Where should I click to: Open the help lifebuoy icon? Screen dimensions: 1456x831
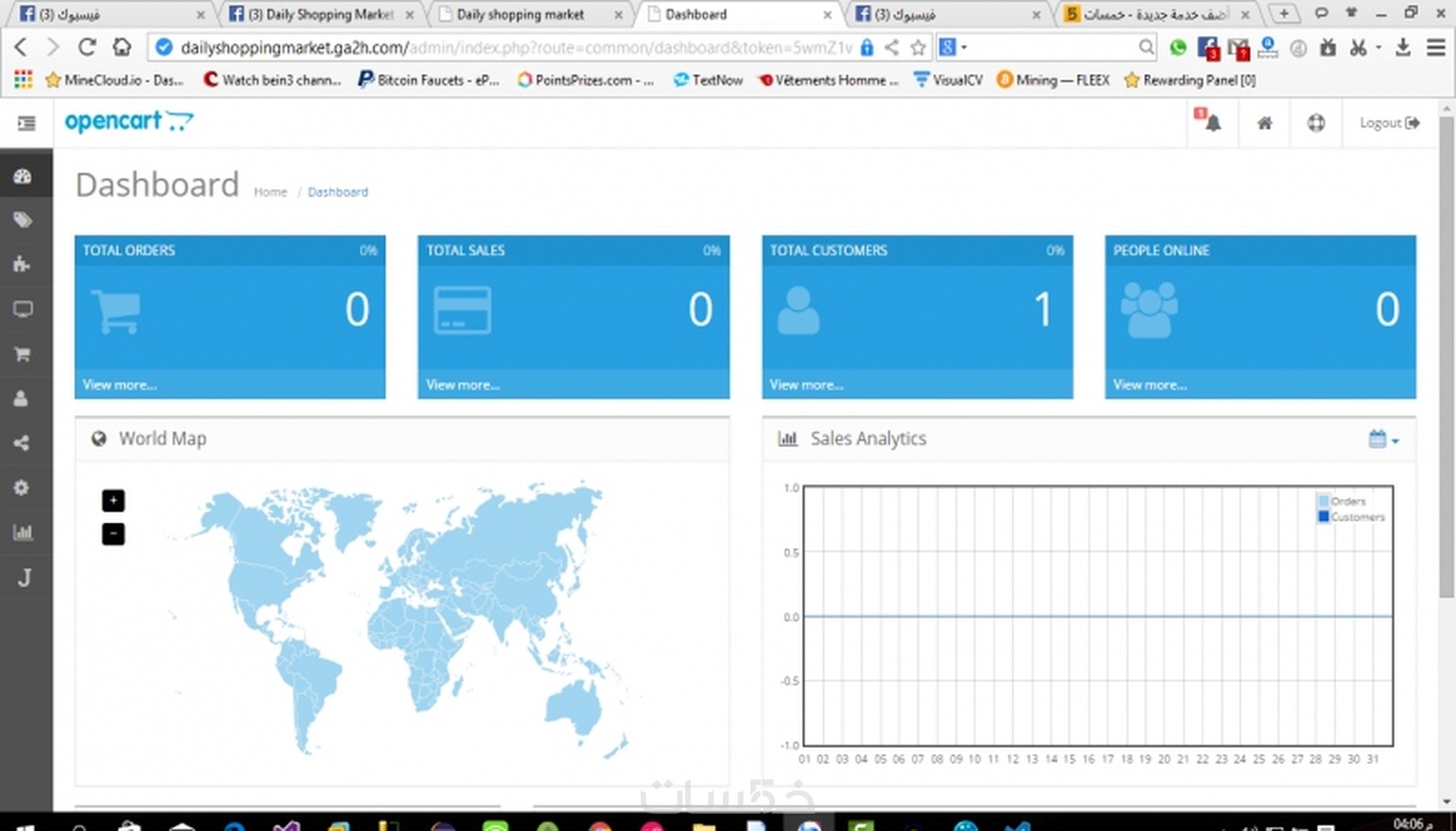(1316, 123)
